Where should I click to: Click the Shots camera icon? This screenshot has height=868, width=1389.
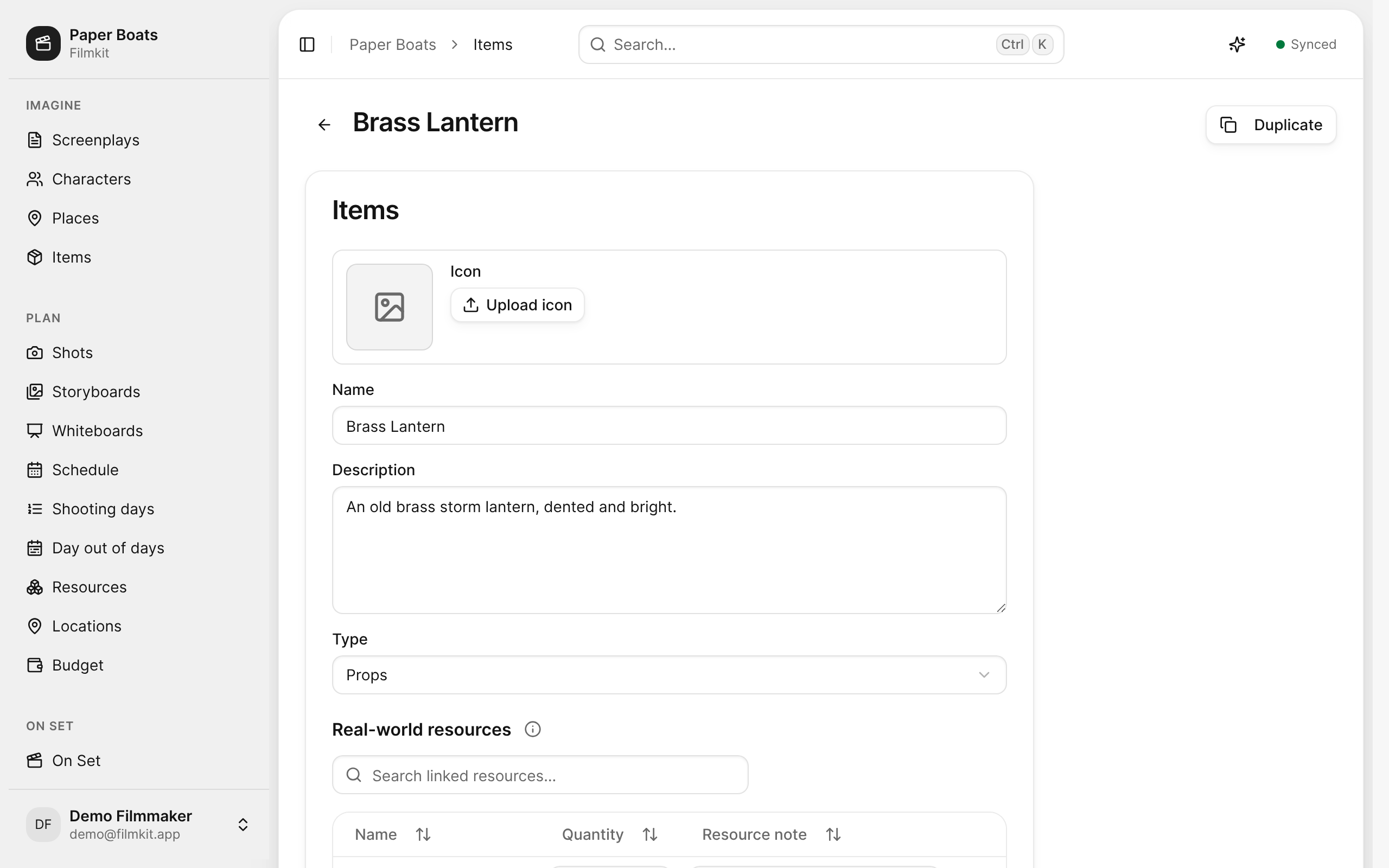tap(34, 352)
